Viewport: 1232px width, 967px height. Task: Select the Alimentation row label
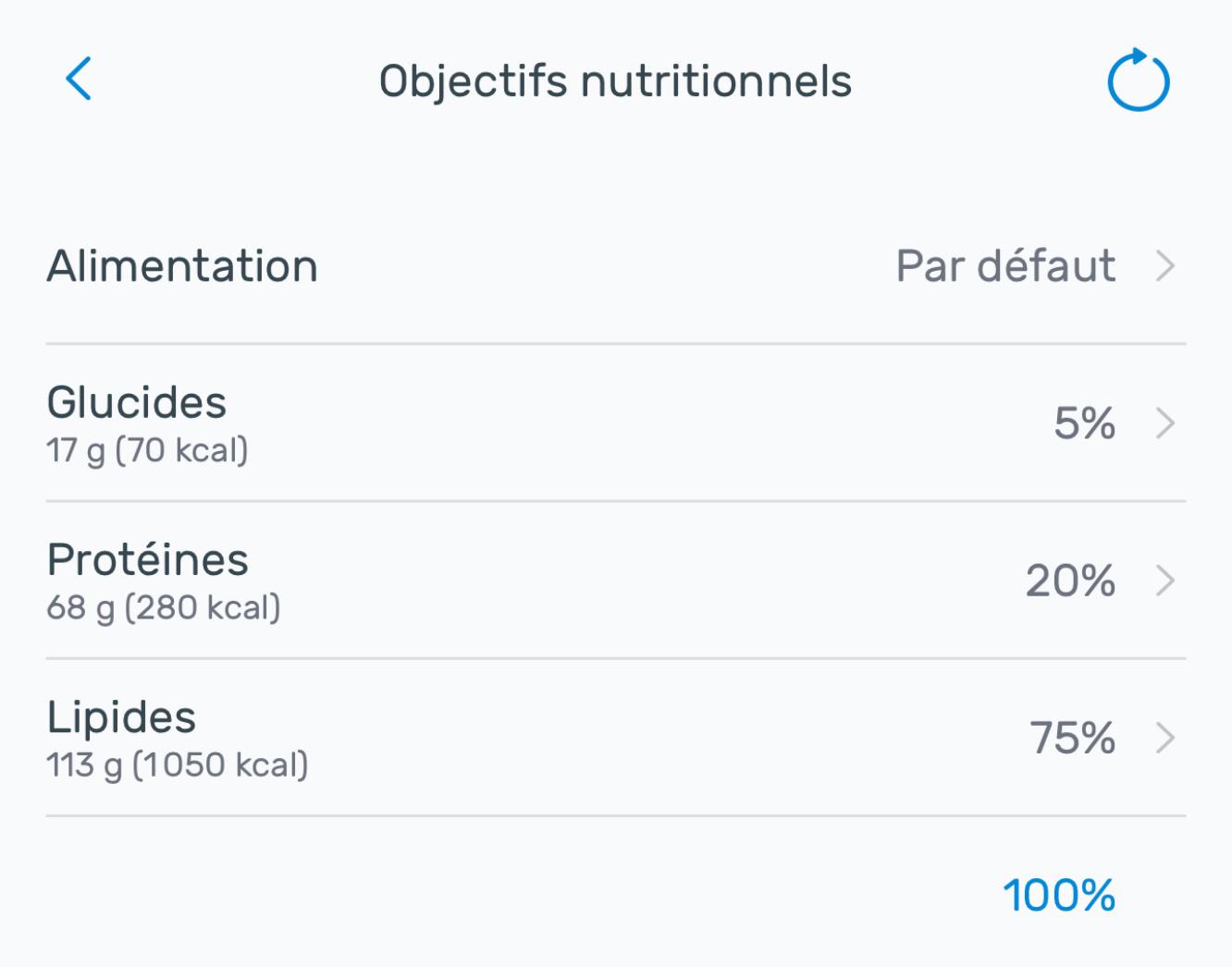pyautogui.click(x=182, y=266)
